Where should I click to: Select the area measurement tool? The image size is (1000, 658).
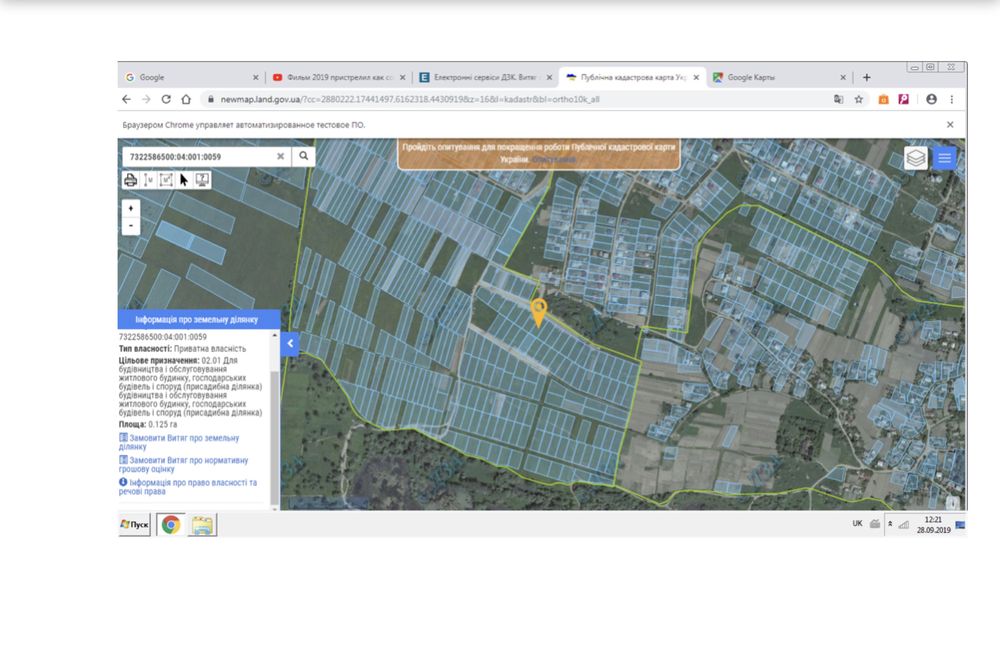[166, 180]
